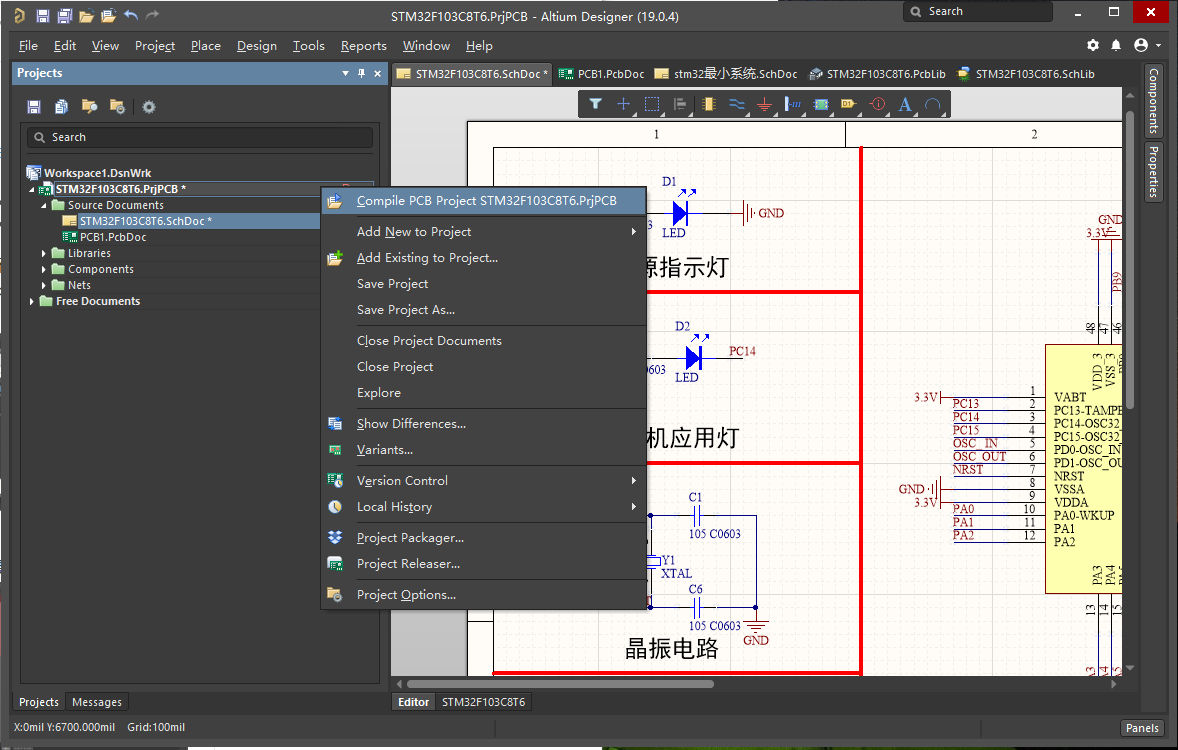
Task: Open Project Packager
Action: 484,537
